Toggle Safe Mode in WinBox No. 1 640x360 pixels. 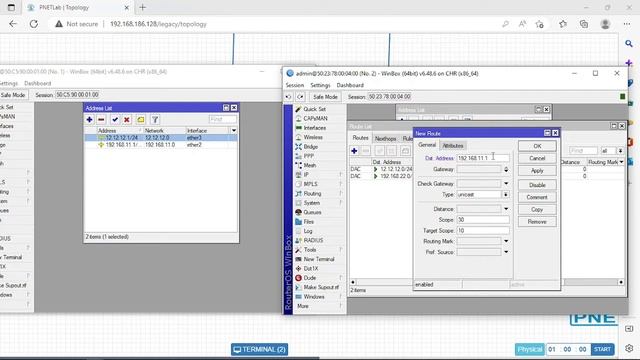[13, 95]
